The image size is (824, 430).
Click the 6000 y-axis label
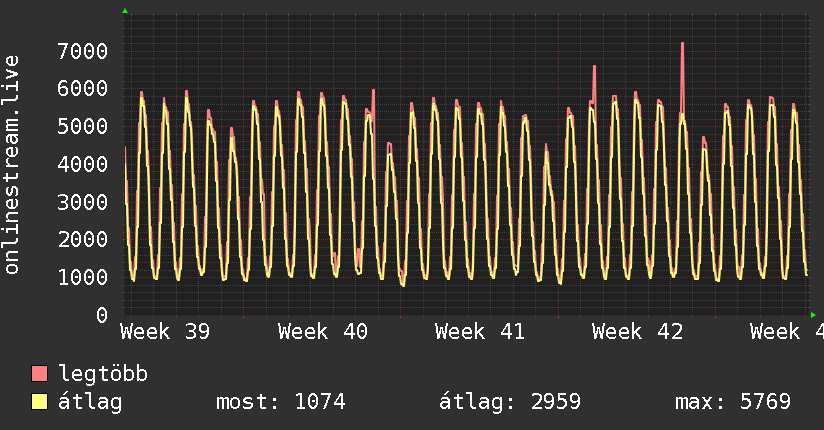tap(83, 88)
